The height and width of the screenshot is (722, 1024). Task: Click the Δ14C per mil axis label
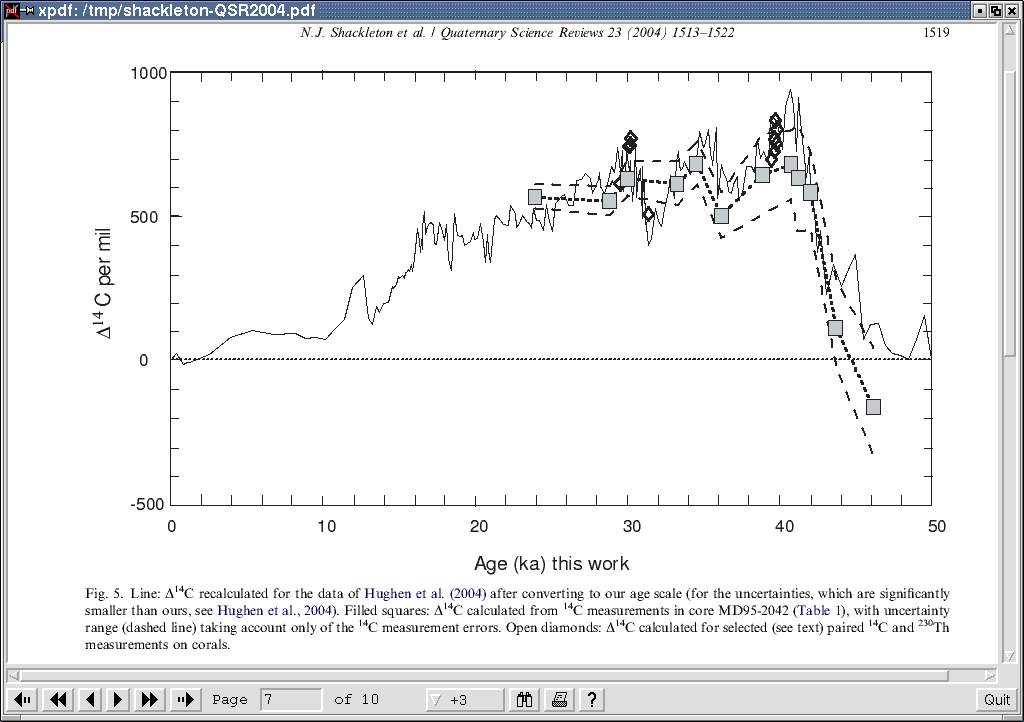[103, 284]
